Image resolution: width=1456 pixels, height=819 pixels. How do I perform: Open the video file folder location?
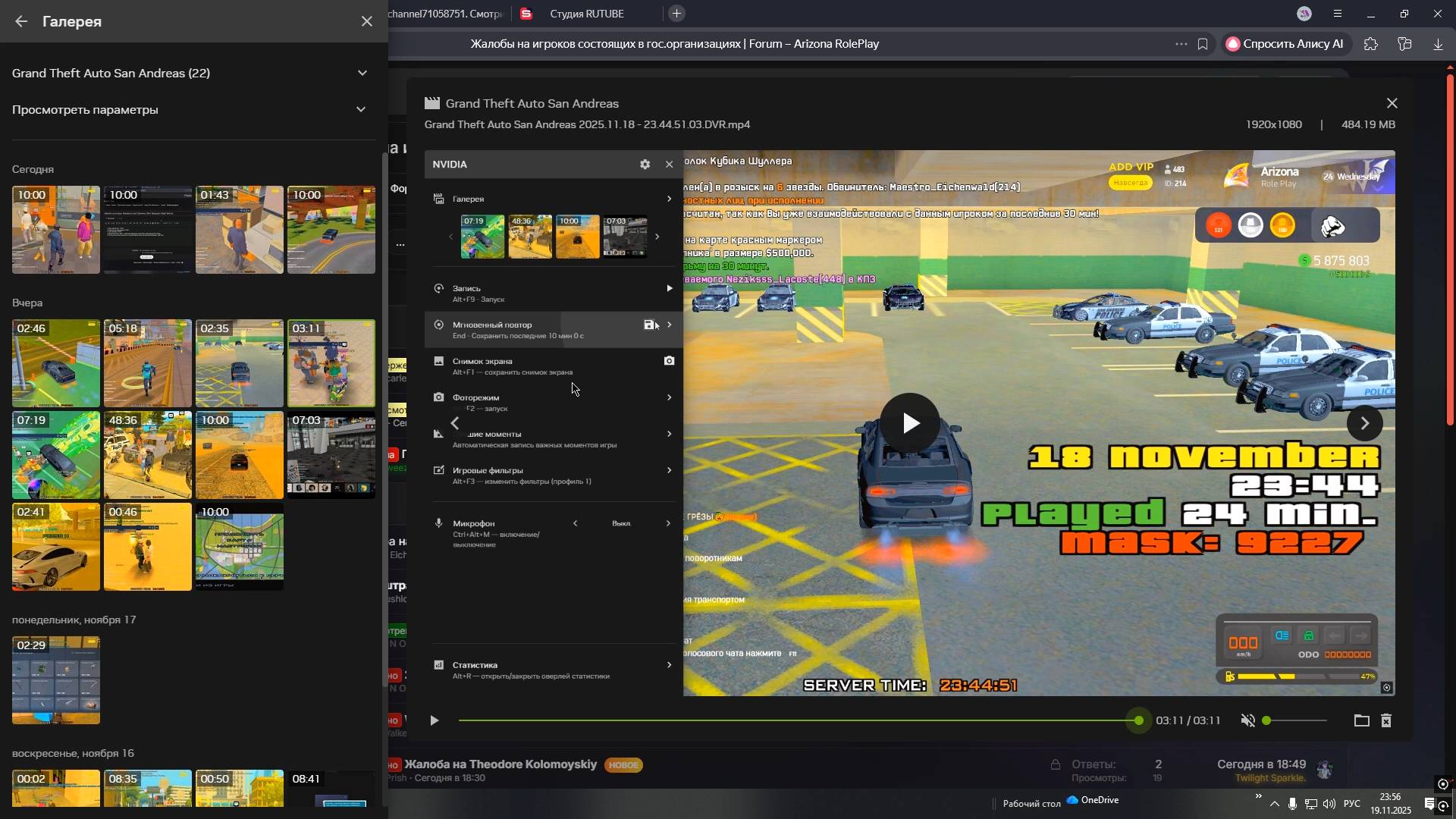click(x=1361, y=720)
